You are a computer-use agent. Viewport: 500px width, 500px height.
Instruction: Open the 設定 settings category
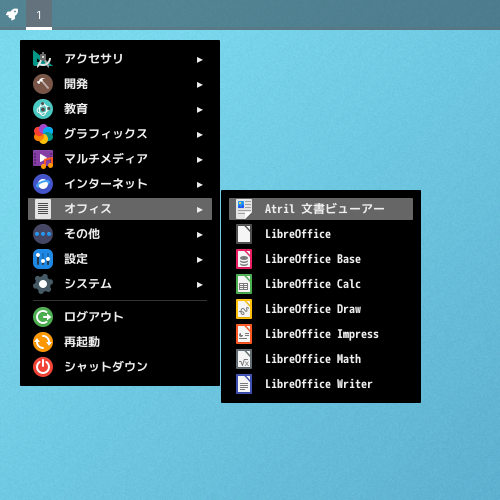(x=120, y=259)
